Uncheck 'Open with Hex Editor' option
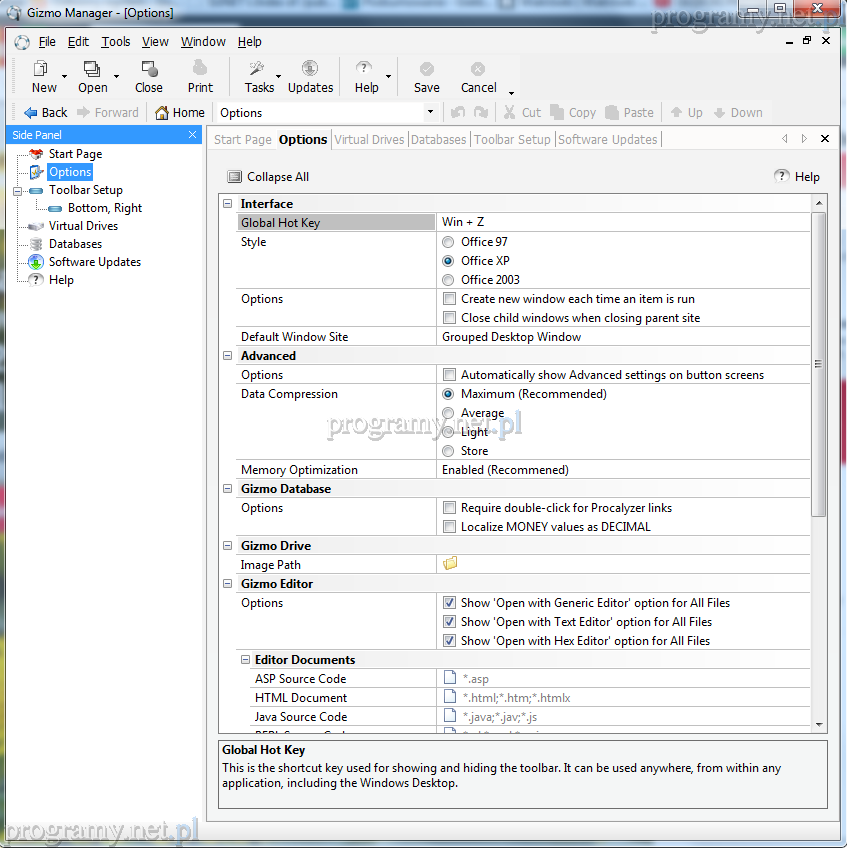This screenshot has width=847, height=848. coord(450,641)
